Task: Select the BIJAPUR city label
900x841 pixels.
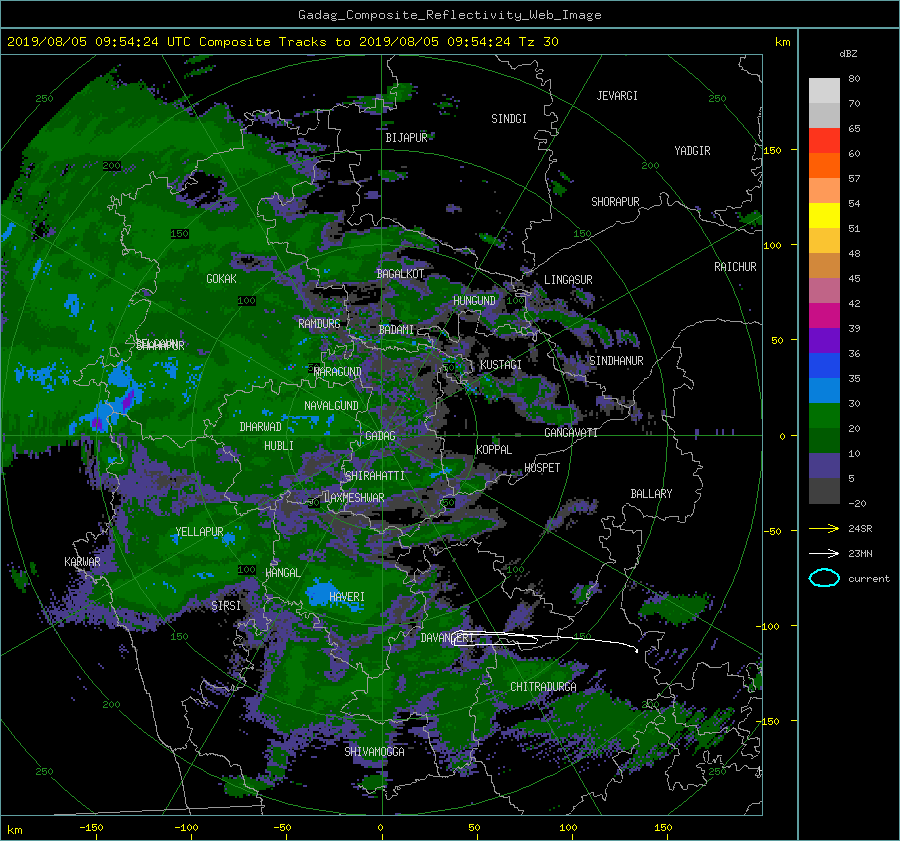Action: (x=406, y=138)
